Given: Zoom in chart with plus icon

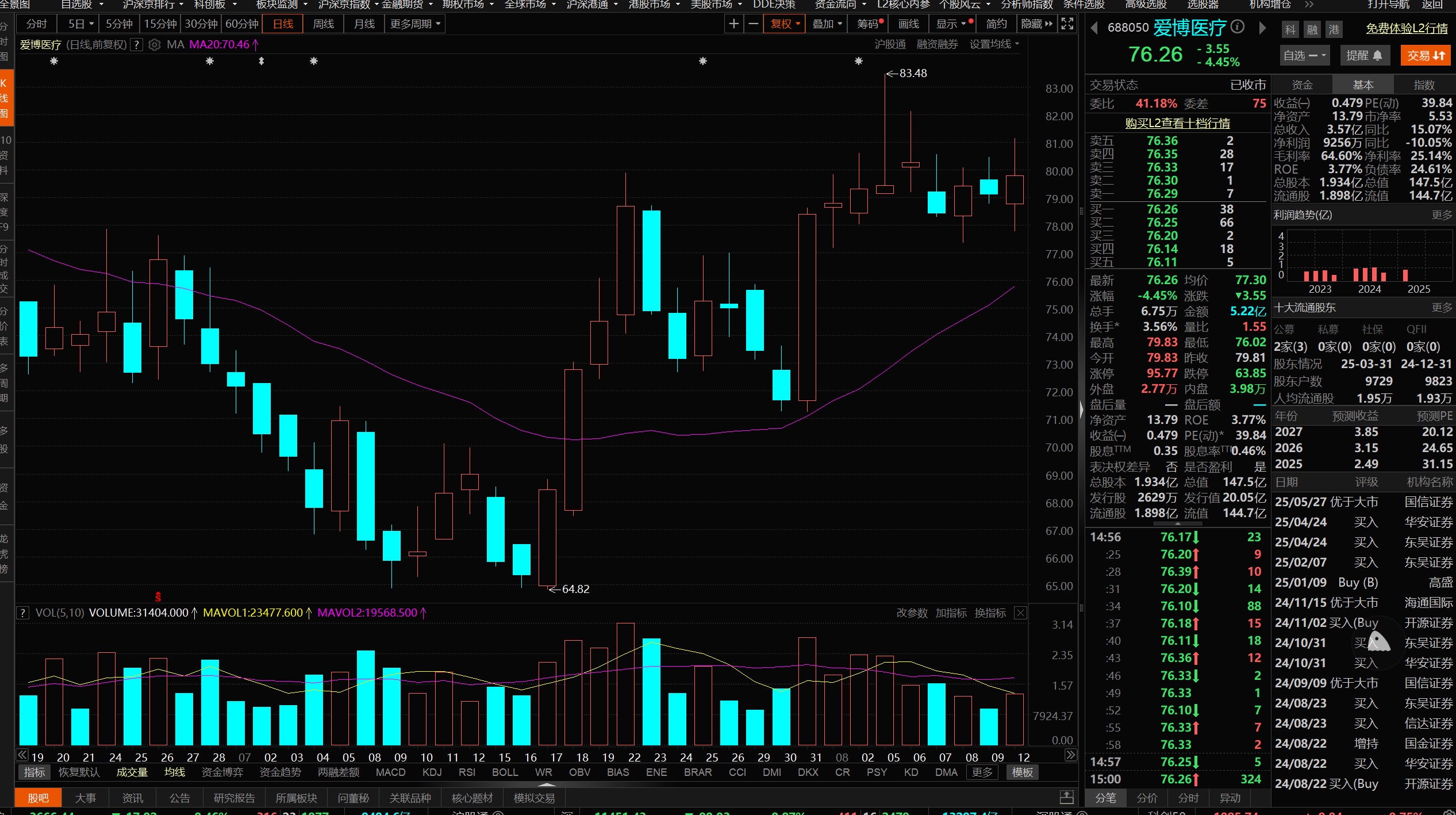Looking at the screenshot, I should pyautogui.click(x=733, y=24).
